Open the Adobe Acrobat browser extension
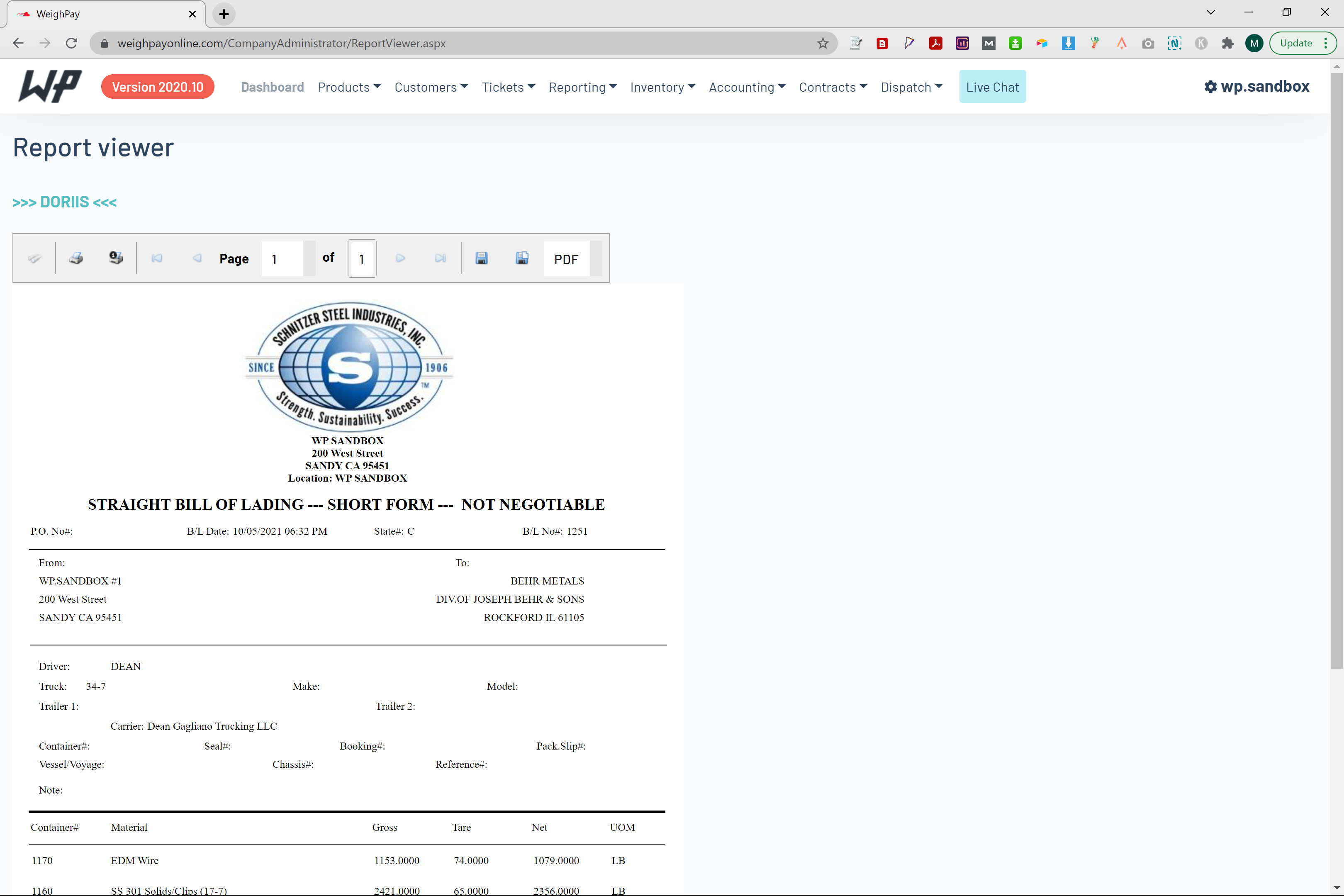The image size is (1344, 896). [936, 43]
